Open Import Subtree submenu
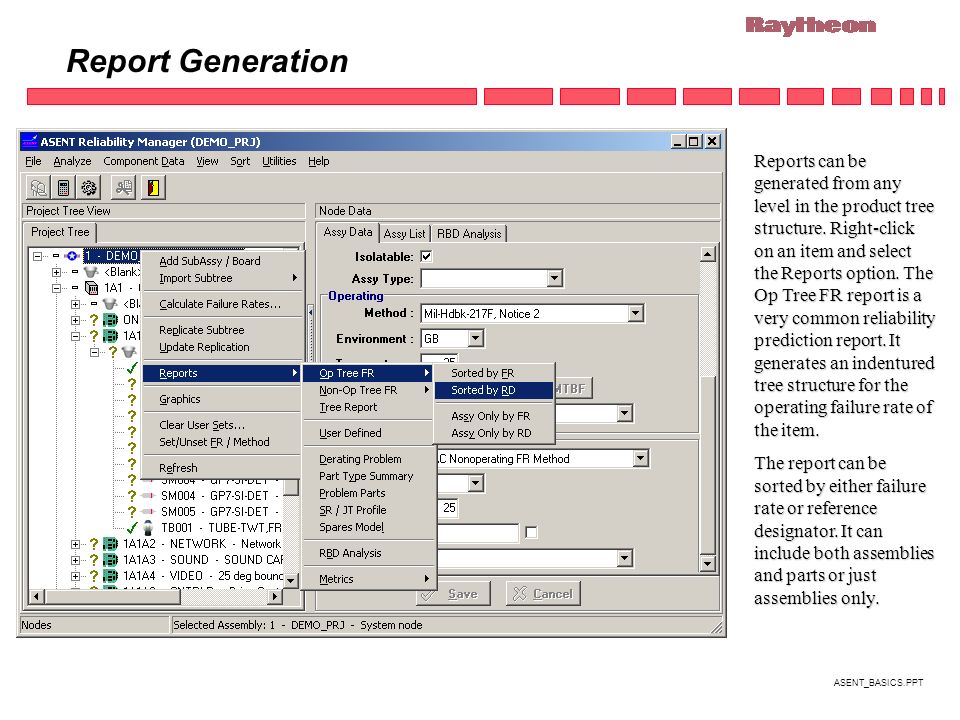 click(x=223, y=278)
